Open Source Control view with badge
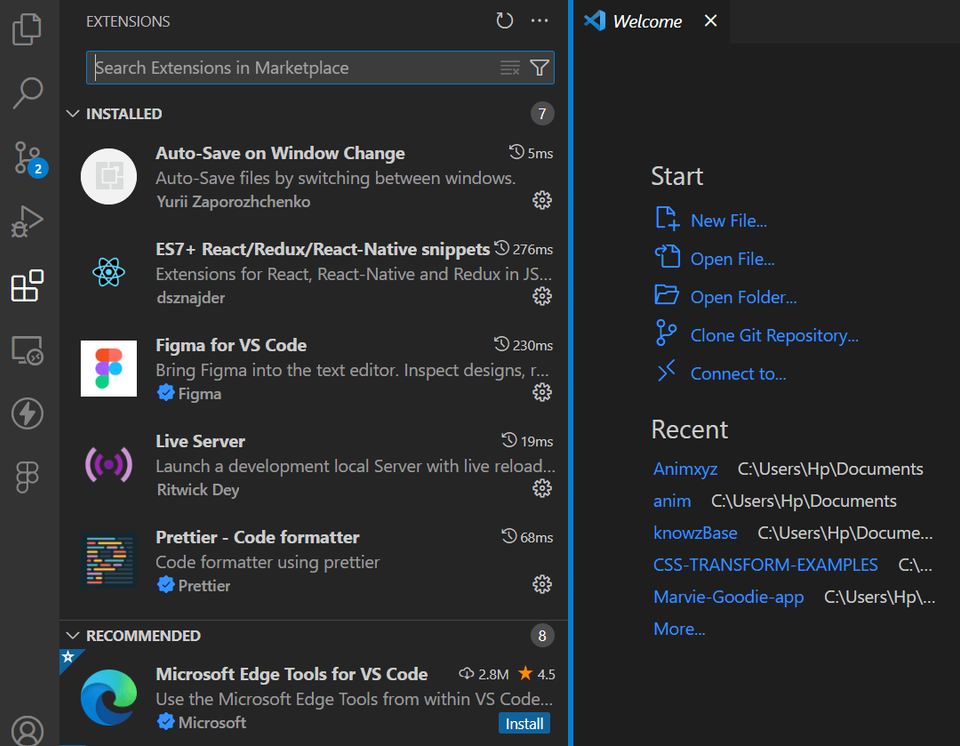 coord(27,157)
